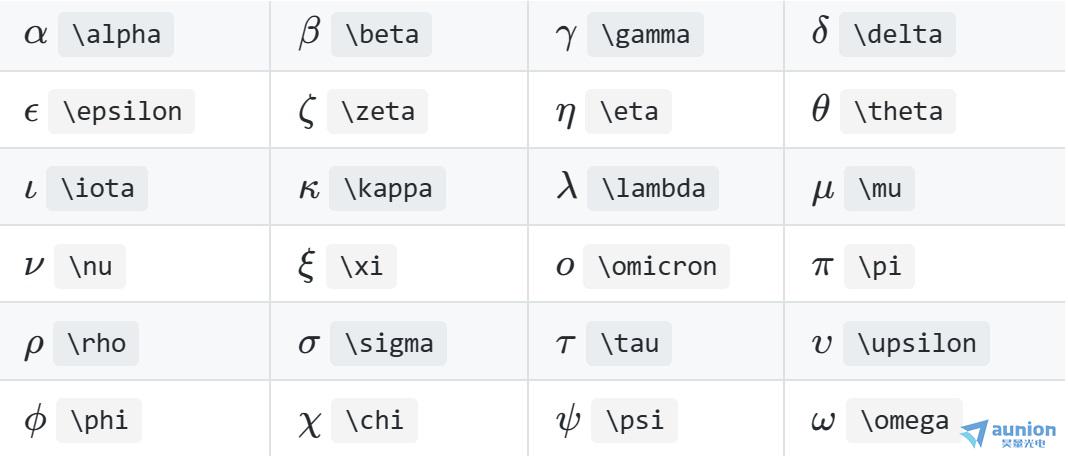This screenshot has width=1068, height=459.
Task: Click the \kappa code snippet
Action: [x=388, y=189]
